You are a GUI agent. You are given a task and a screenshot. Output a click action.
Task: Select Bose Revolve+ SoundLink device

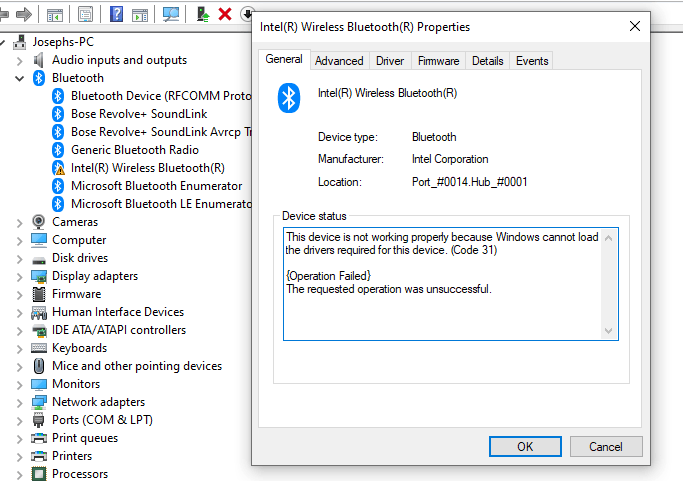pyautogui.click(x=139, y=114)
